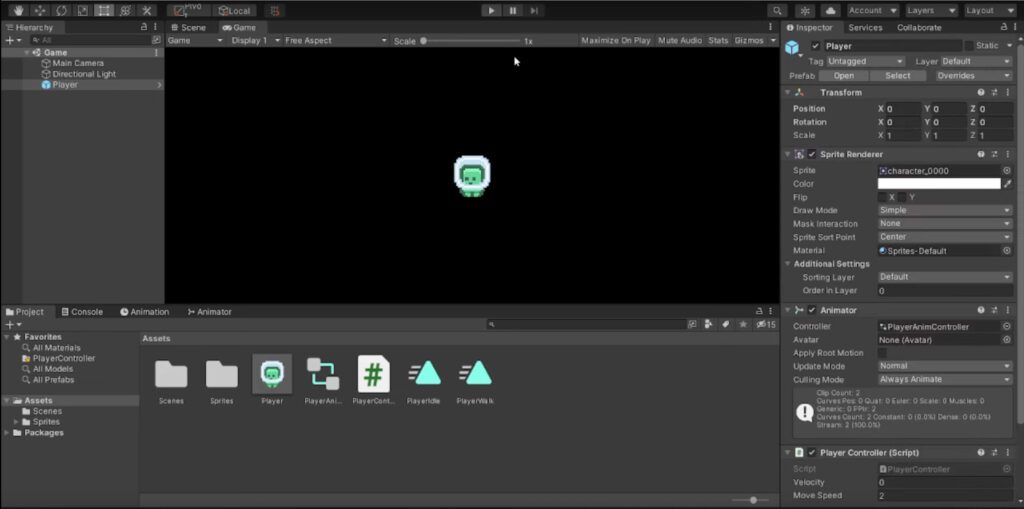Switch to the Game tab
This screenshot has height=509, width=1024.
tap(239, 27)
